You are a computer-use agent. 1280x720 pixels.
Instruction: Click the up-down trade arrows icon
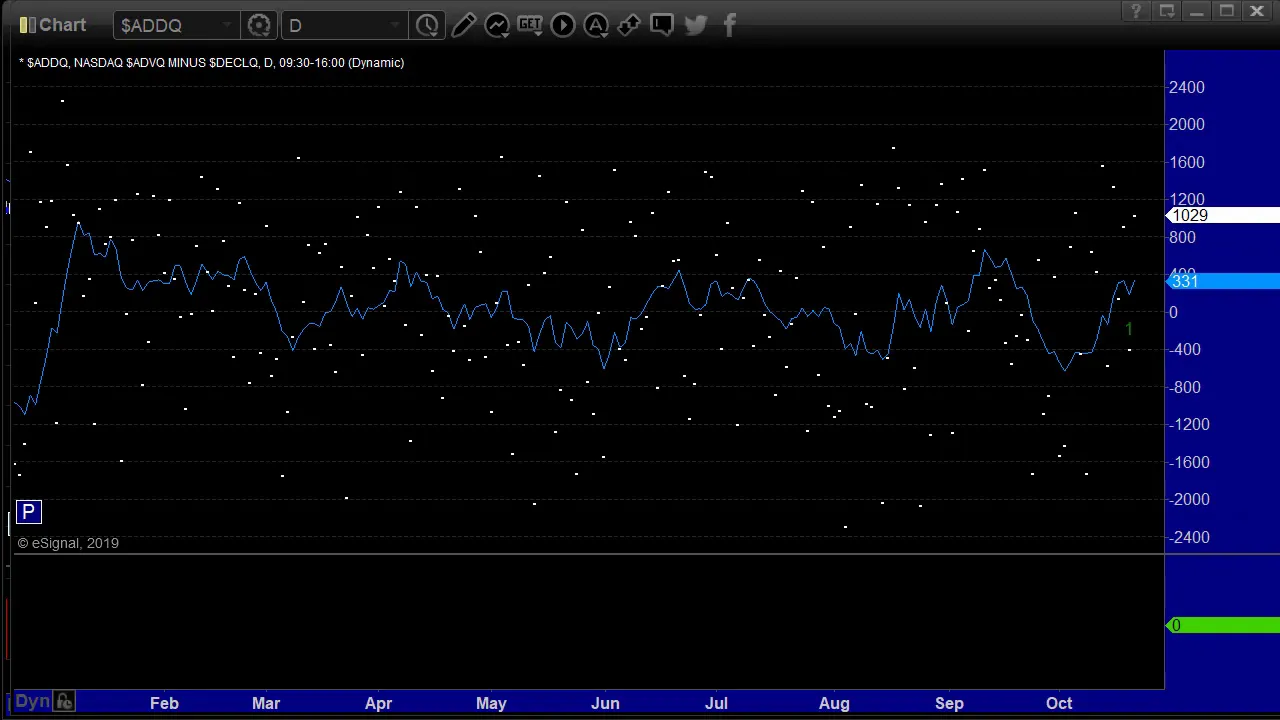(x=629, y=25)
